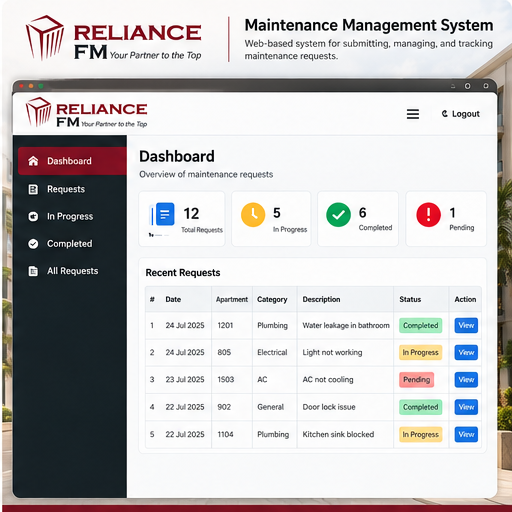The width and height of the screenshot is (512, 512).
Task: Click the green checkmark Completed icon
Action: [338, 215]
